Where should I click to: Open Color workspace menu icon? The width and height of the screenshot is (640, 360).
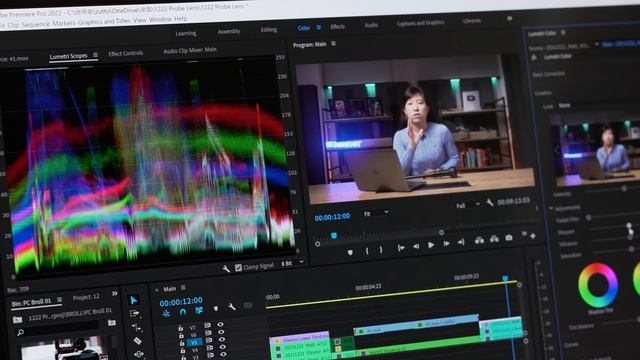319,27
